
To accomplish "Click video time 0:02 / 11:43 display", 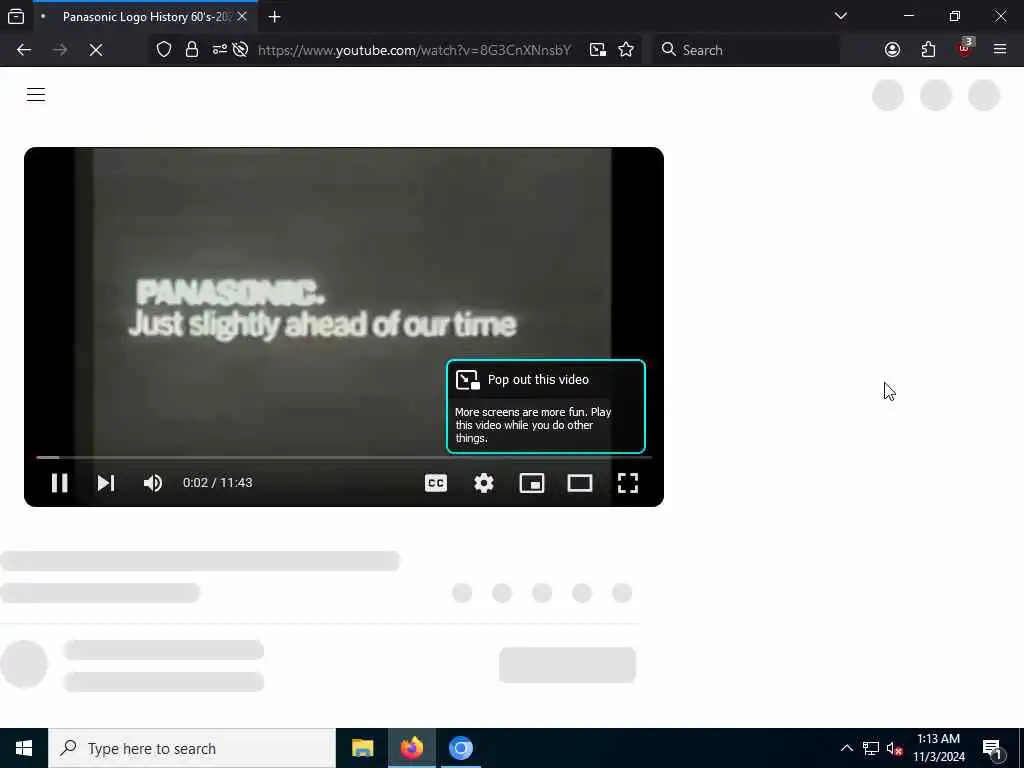I will pos(217,483).
